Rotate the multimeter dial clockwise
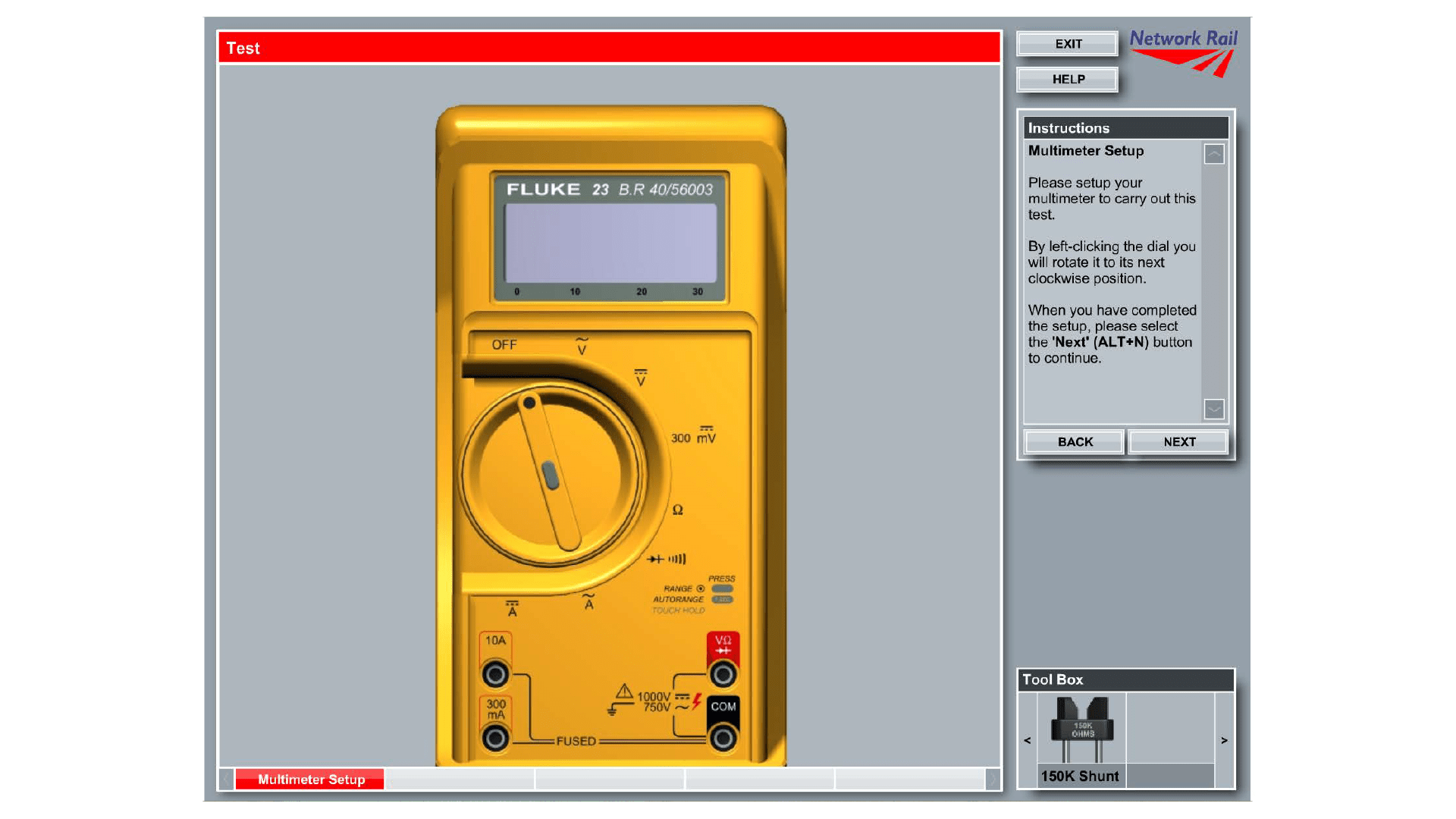The width and height of the screenshot is (1456, 819). point(551,475)
